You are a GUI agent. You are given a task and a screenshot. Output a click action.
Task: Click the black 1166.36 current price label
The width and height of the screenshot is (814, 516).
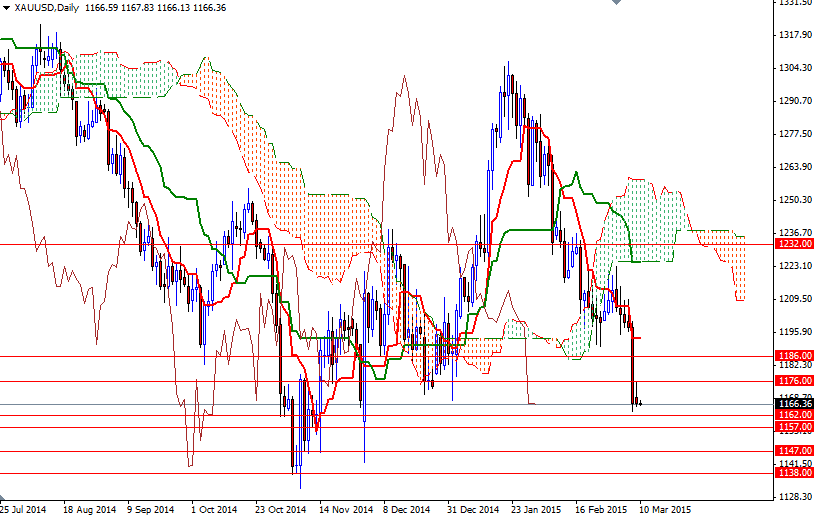pos(794,404)
